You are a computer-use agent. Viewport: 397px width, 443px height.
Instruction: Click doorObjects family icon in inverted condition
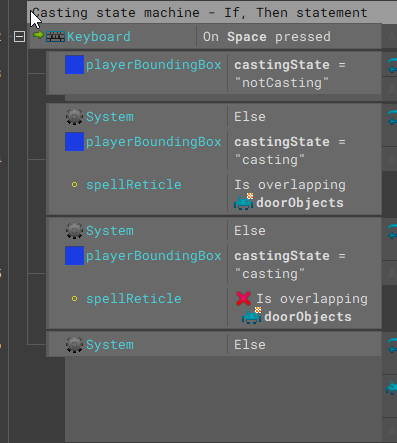pyautogui.click(x=252, y=316)
